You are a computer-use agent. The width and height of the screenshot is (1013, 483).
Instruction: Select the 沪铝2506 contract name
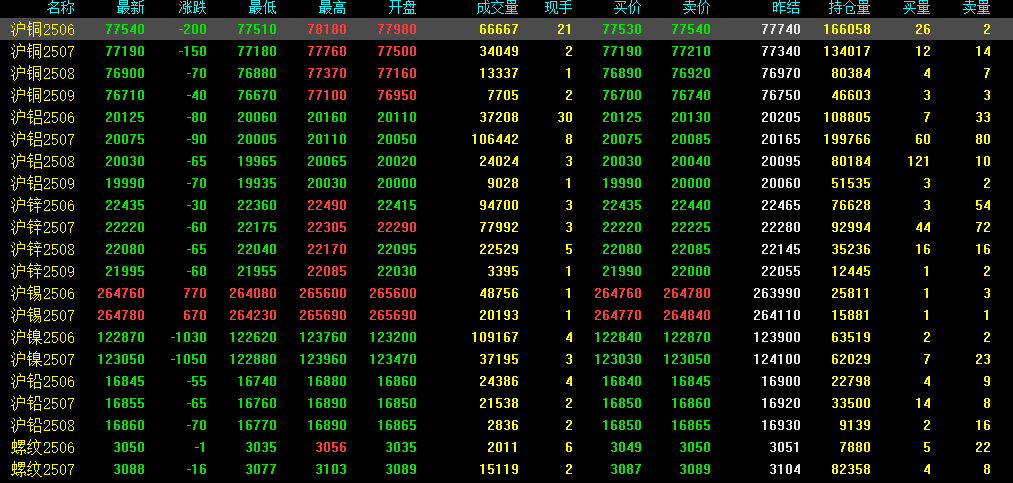coord(43,118)
